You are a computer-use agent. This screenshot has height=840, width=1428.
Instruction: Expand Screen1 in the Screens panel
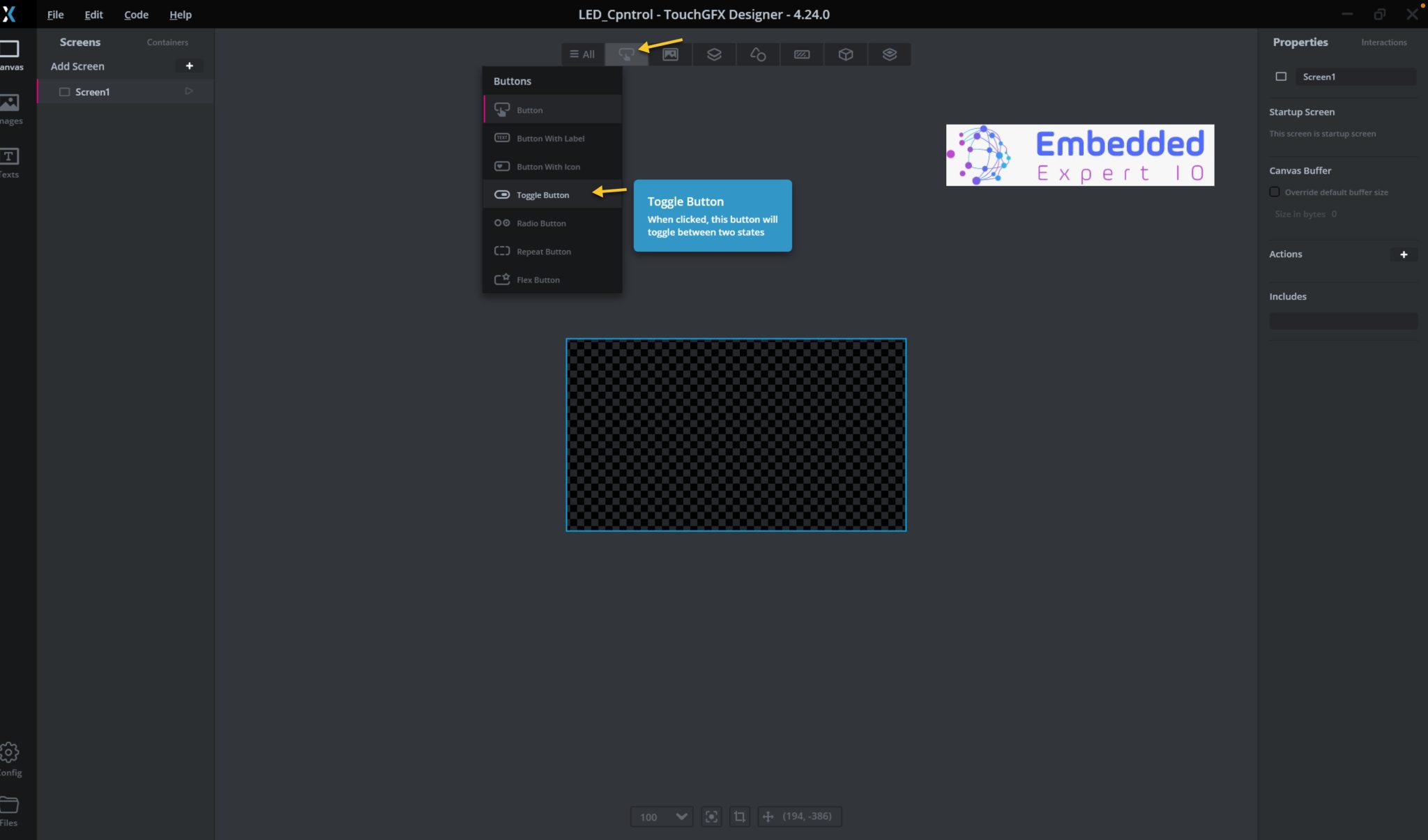[188, 91]
